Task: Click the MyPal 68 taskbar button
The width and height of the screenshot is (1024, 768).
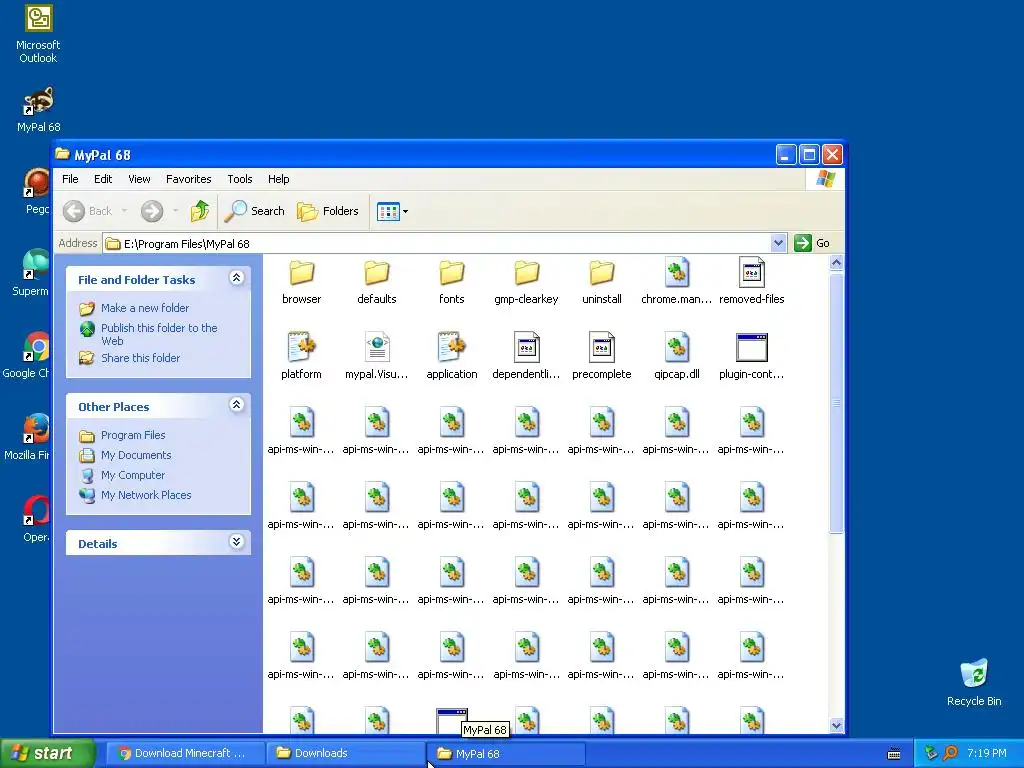Action: [x=505, y=753]
